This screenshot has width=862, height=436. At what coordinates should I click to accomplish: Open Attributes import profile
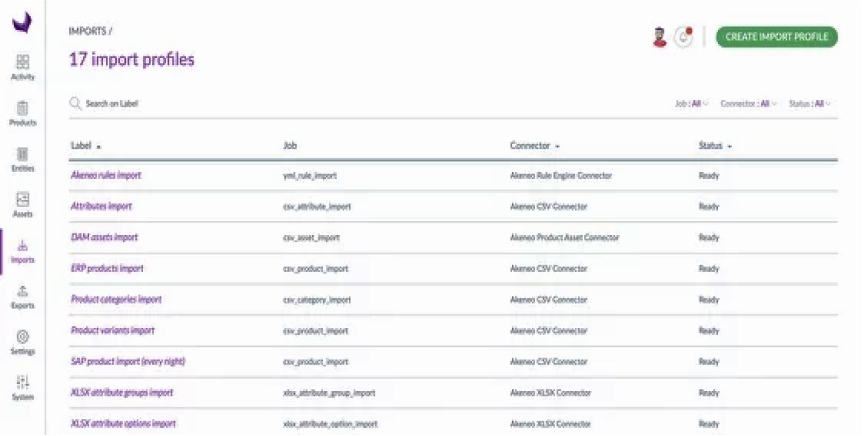tap(101, 206)
